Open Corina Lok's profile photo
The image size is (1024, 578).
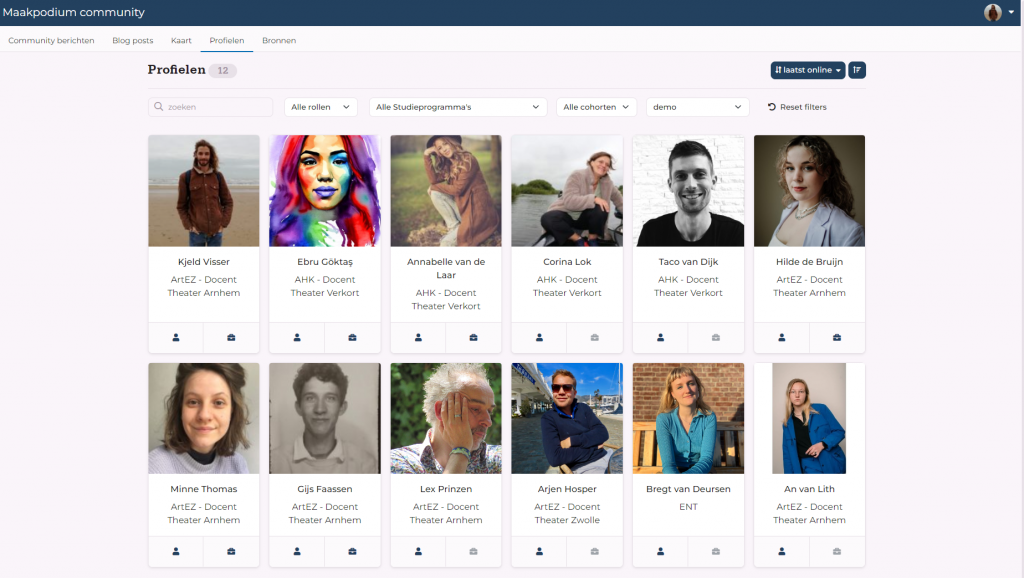click(567, 191)
